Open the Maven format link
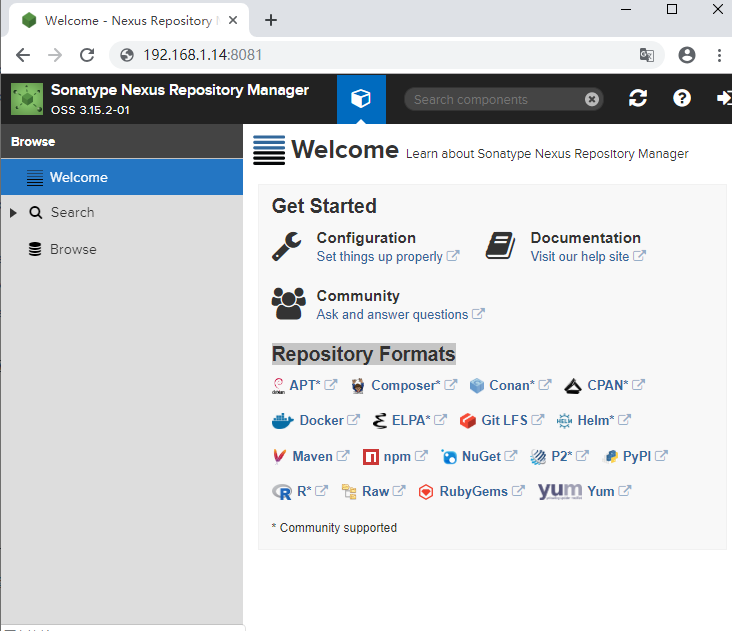The width and height of the screenshot is (732, 631). pos(312,456)
